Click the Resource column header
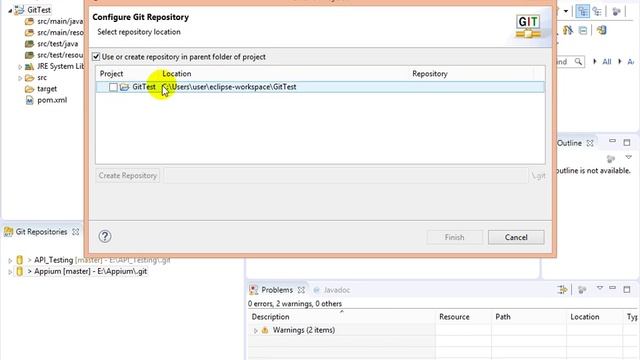This screenshot has width=640, height=360. click(454, 317)
